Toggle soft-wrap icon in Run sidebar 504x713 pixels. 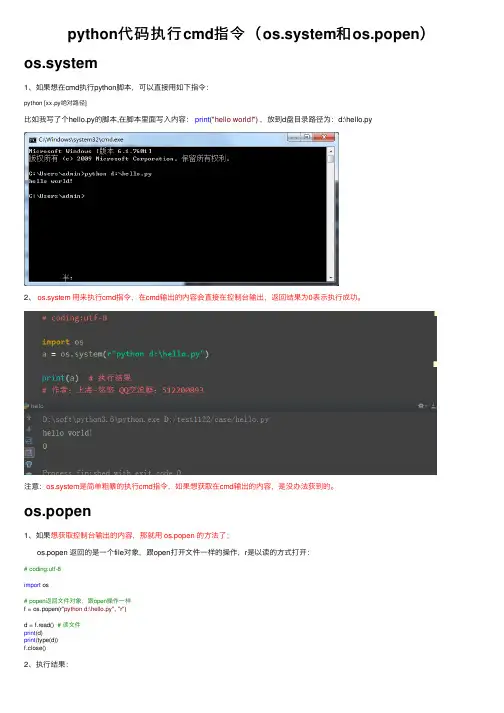click(29, 440)
